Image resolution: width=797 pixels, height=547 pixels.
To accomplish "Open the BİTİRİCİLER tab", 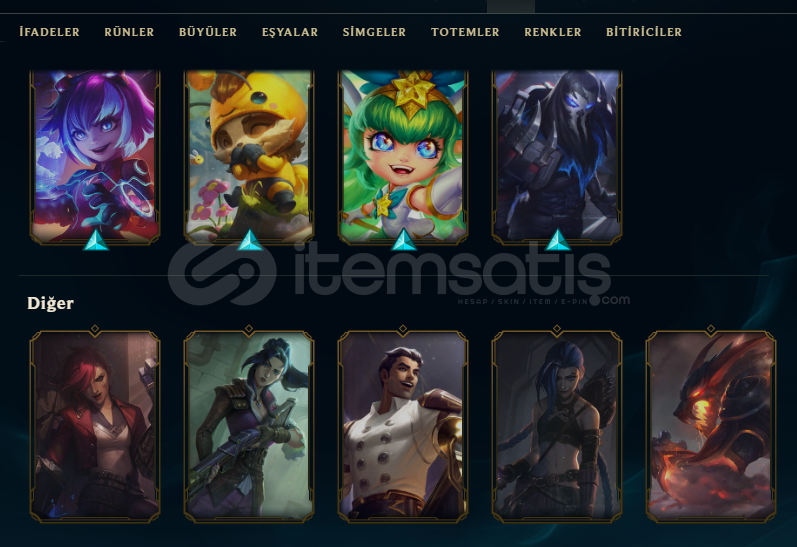I will pos(643,32).
